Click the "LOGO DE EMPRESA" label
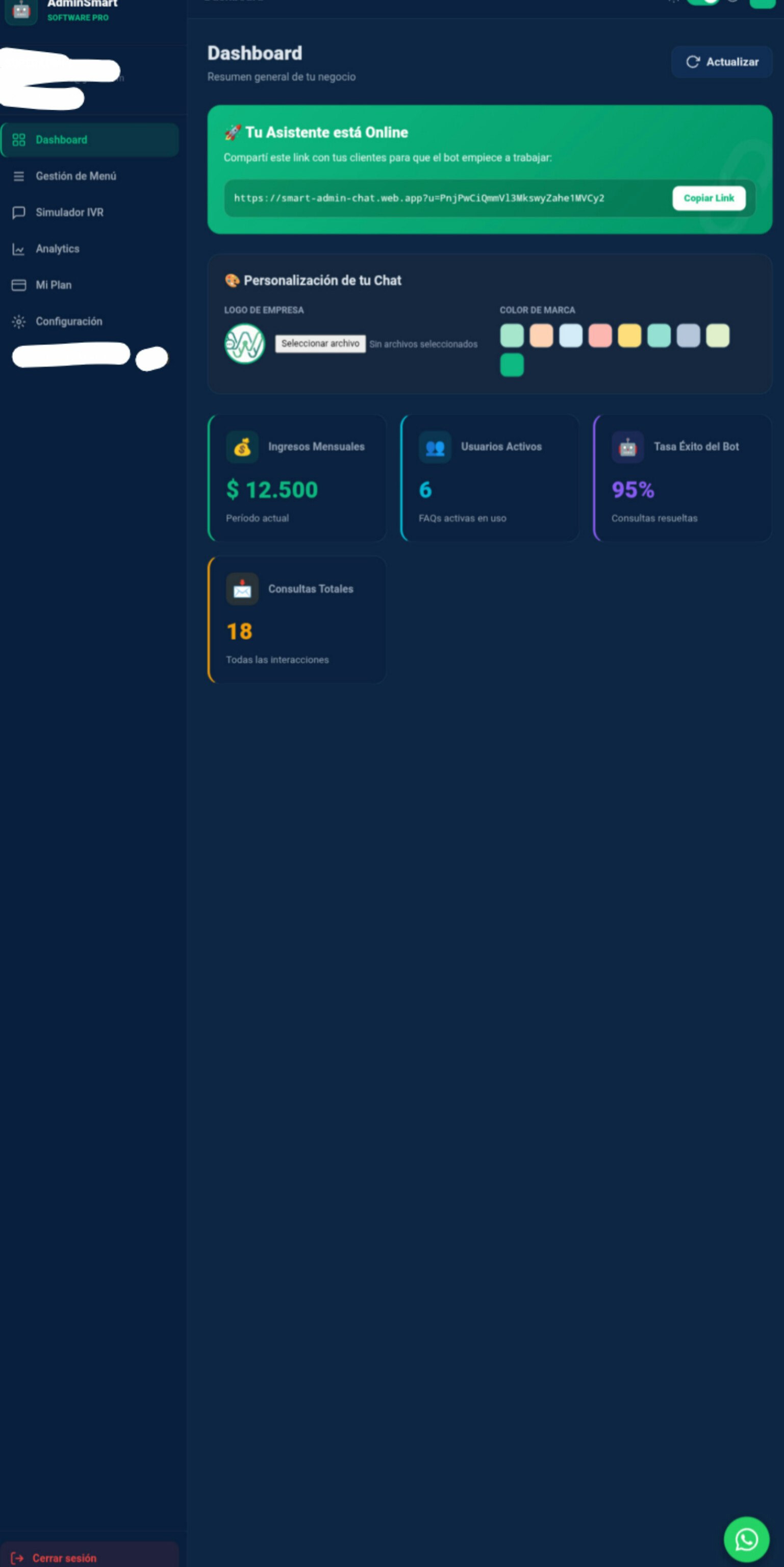This screenshot has height=1567, width=784. click(263, 310)
